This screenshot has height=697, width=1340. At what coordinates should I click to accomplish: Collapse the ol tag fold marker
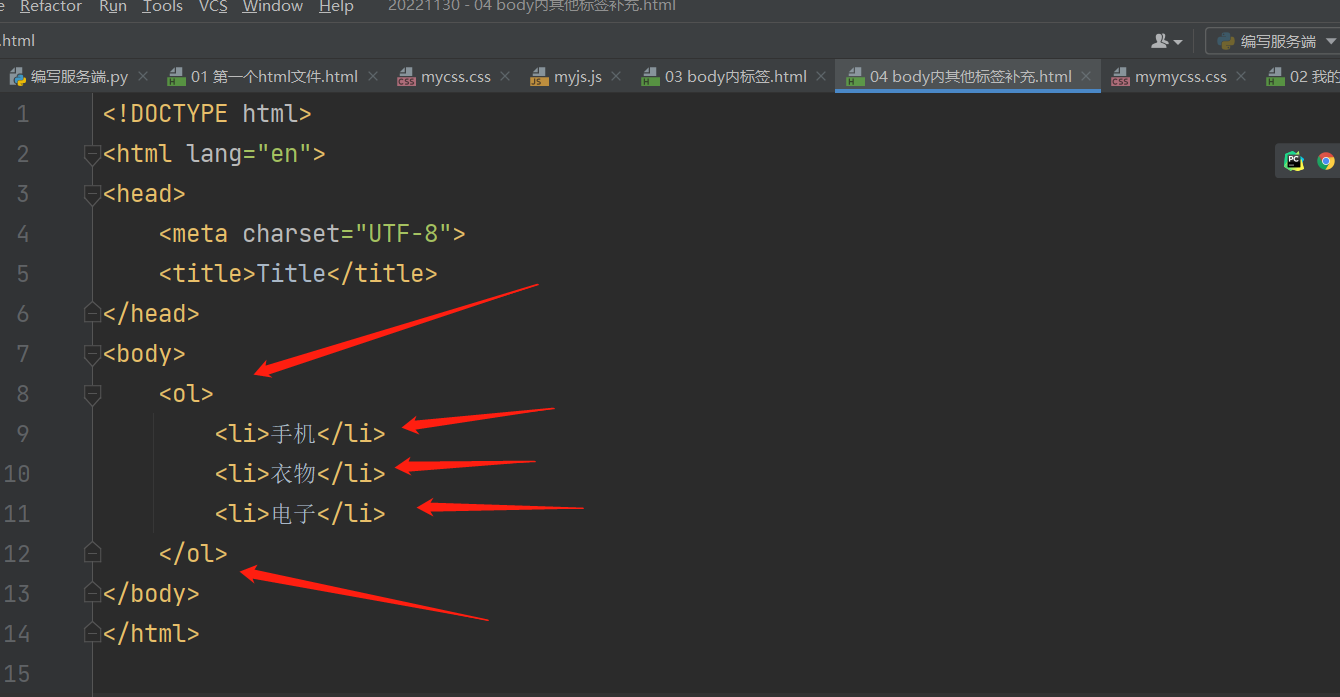92,394
